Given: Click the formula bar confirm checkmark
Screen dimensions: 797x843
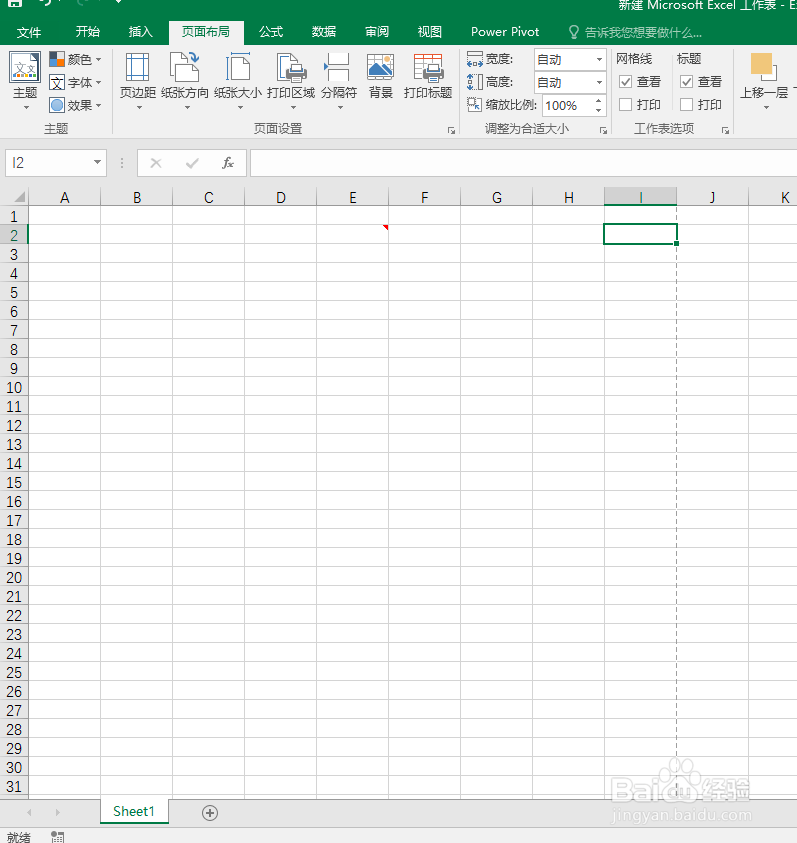Looking at the screenshot, I should point(192,163).
